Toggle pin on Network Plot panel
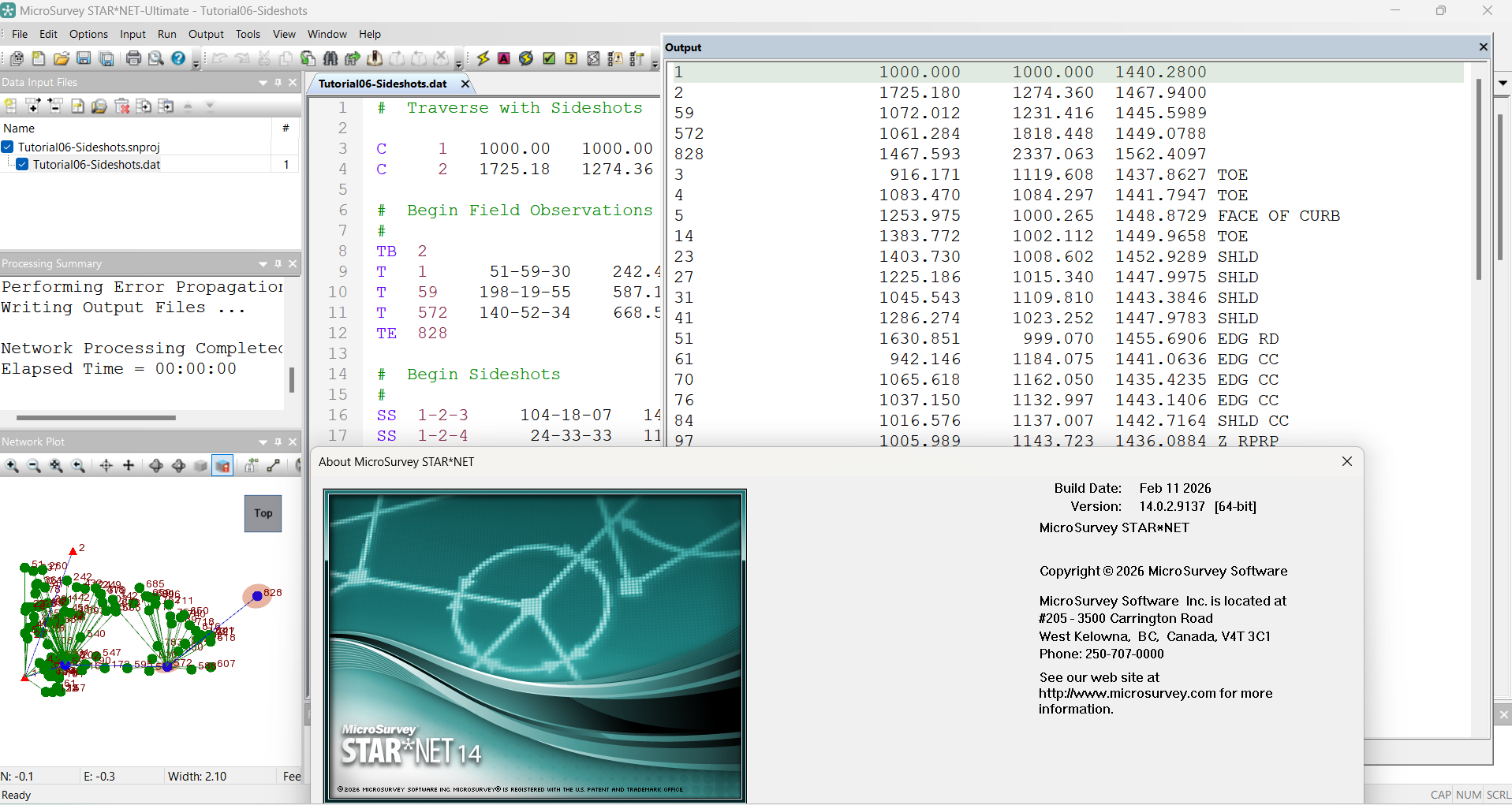This screenshot has width=1512, height=805. click(x=278, y=442)
